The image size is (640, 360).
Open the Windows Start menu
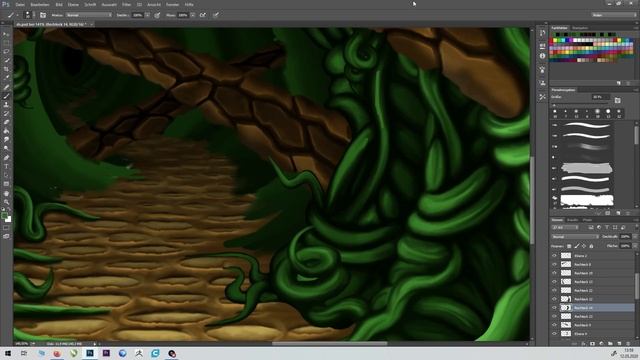tap(8, 353)
